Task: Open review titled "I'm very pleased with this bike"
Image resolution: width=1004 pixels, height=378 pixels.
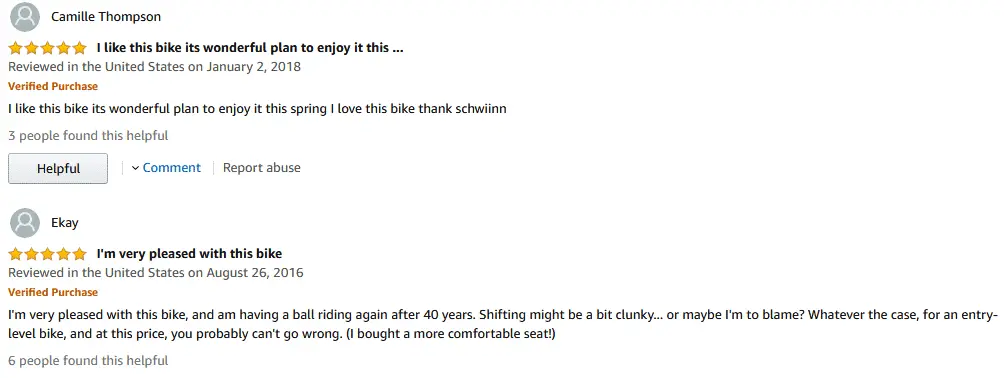Action: point(189,254)
